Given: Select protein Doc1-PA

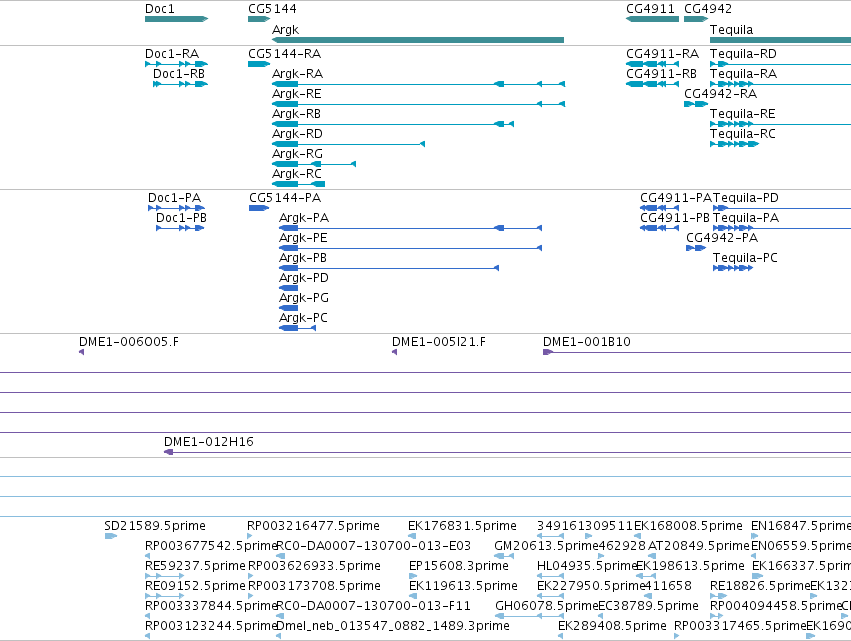Looking at the screenshot, I should point(176,208).
